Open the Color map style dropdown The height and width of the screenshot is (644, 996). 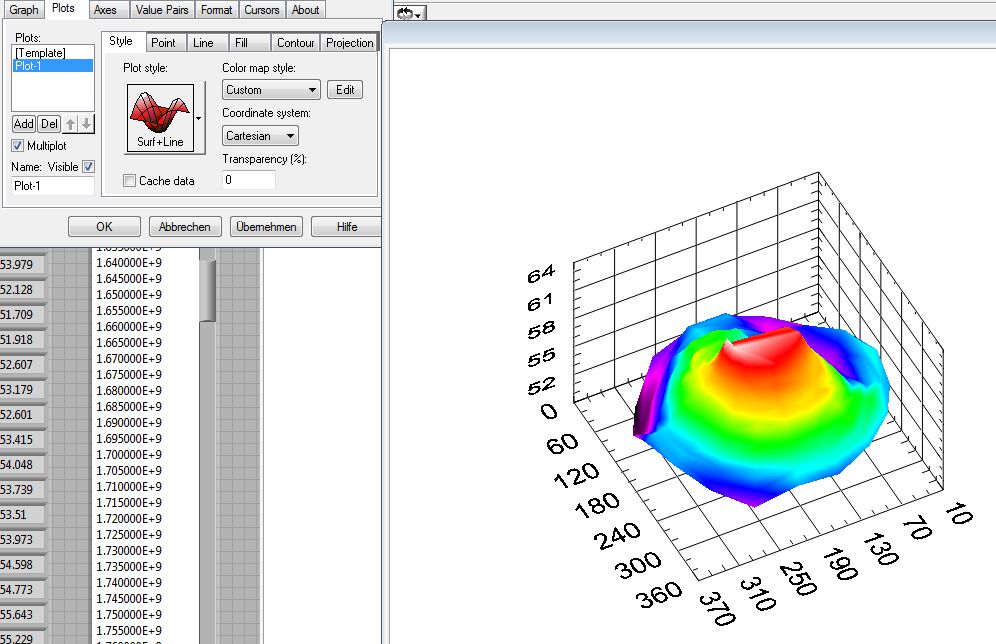tap(271, 90)
